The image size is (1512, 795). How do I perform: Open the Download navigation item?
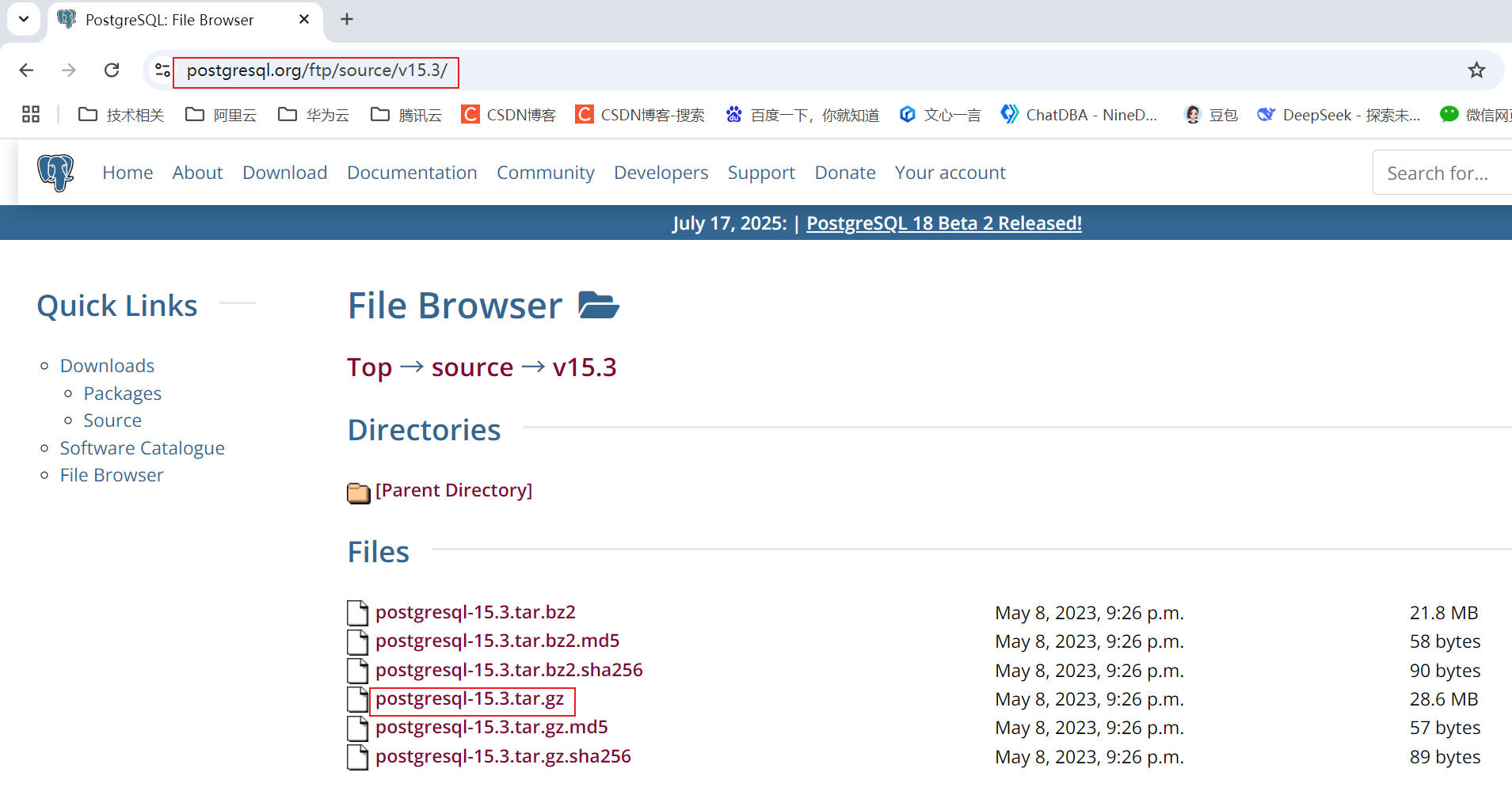click(x=285, y=173)
